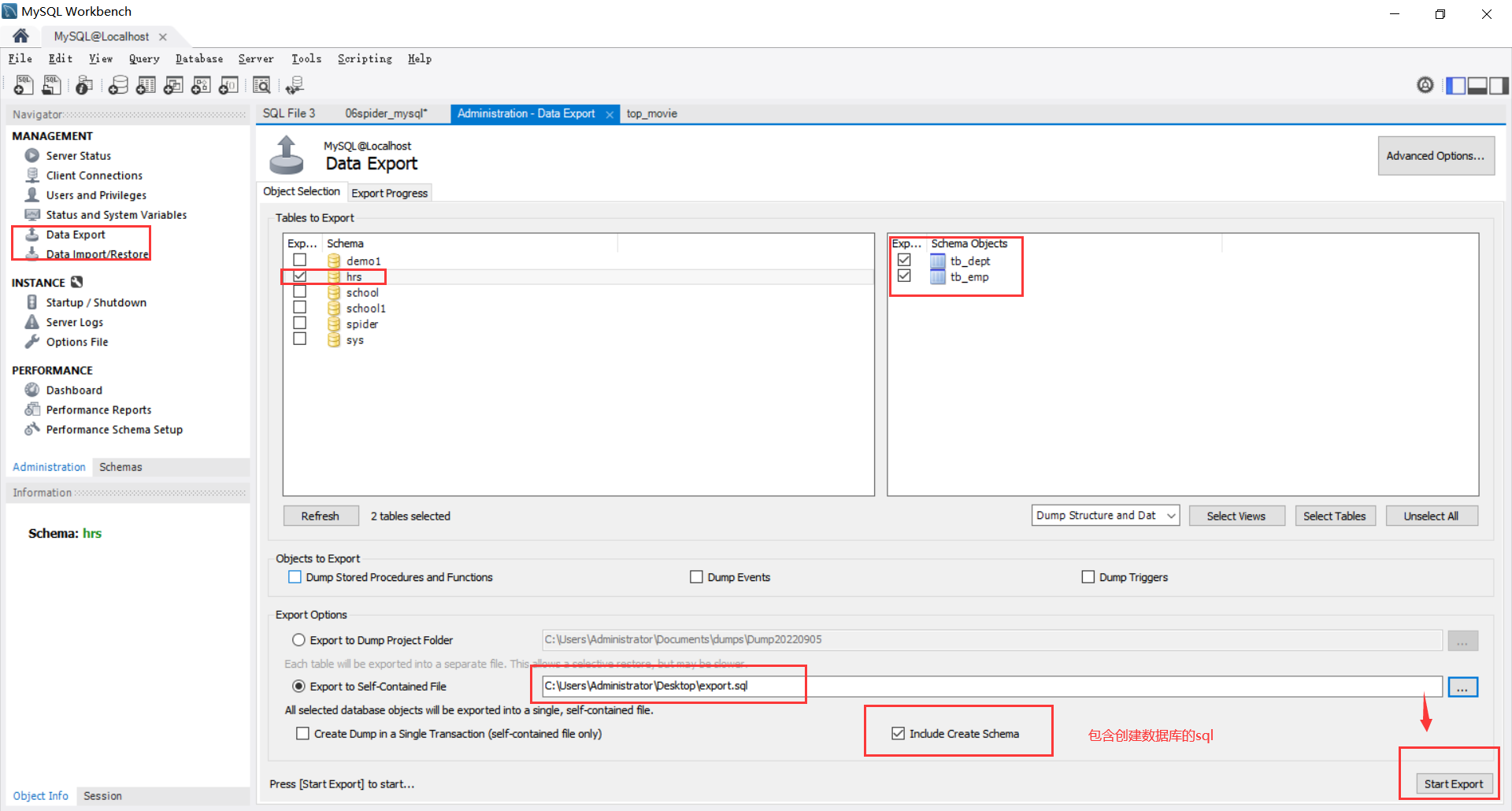Image resolution: width=1512 pixels, height=811 pixels.
Task: Open Client Connections in Navigator
Action: [x=94, y=176]
